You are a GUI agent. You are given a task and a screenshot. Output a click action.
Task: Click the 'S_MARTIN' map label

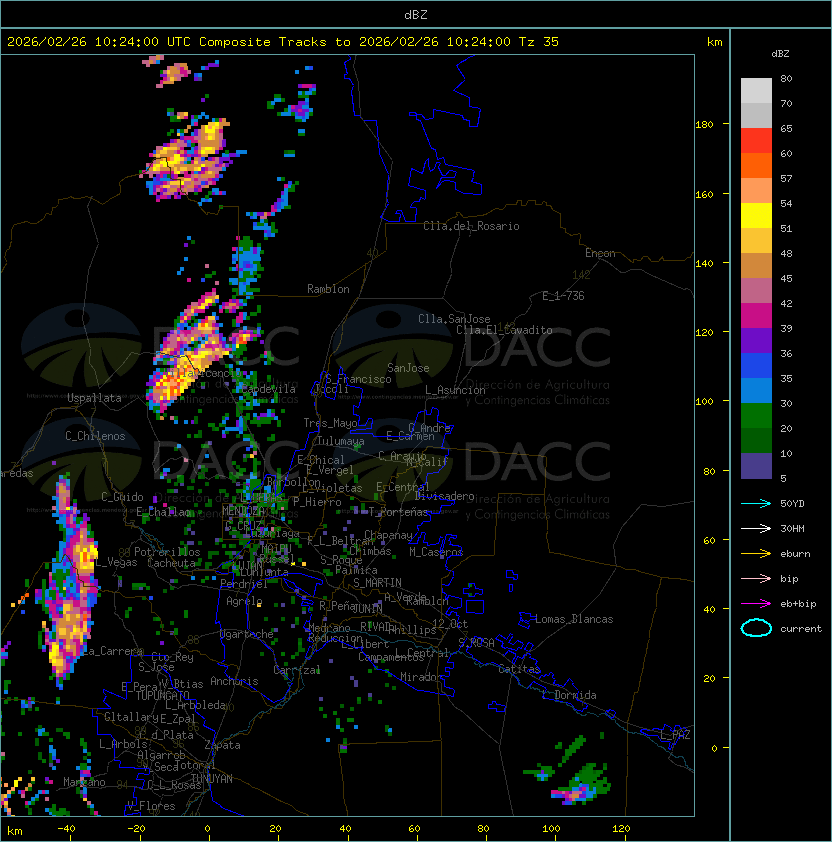point(377,583)
